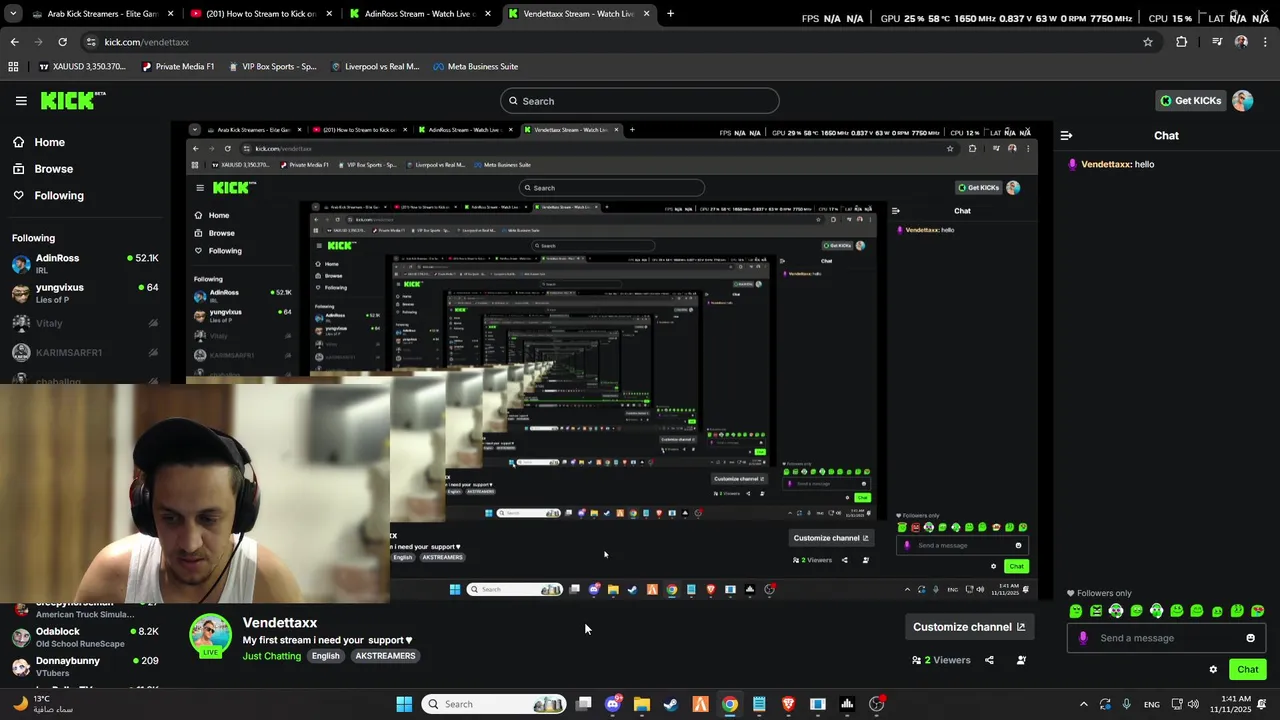Open KARIMSARFR1 channel in sidebar
1280x720 pixels.
click(85, 352)
